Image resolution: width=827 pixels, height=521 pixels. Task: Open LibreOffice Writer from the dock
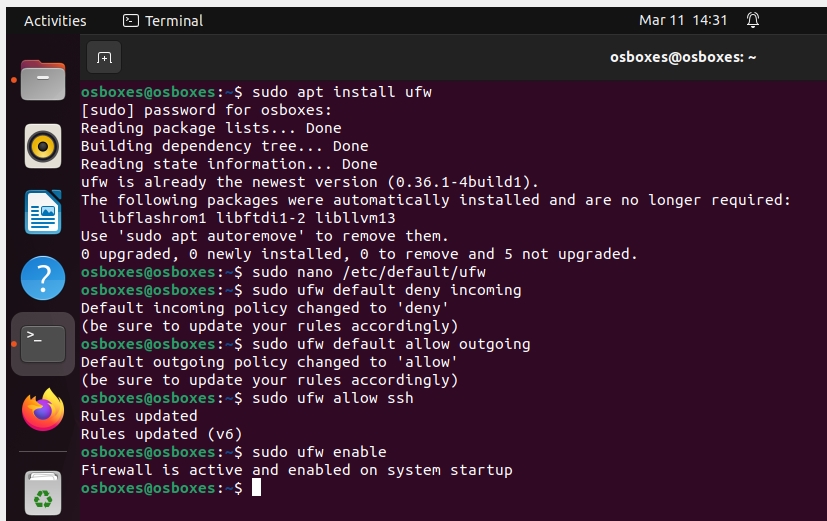pyautogui.click(x=43, y=212)
